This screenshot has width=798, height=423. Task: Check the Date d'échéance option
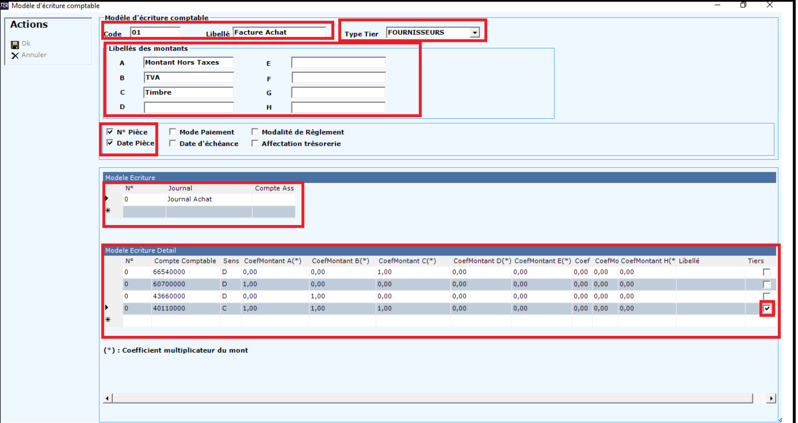(173, 143)
